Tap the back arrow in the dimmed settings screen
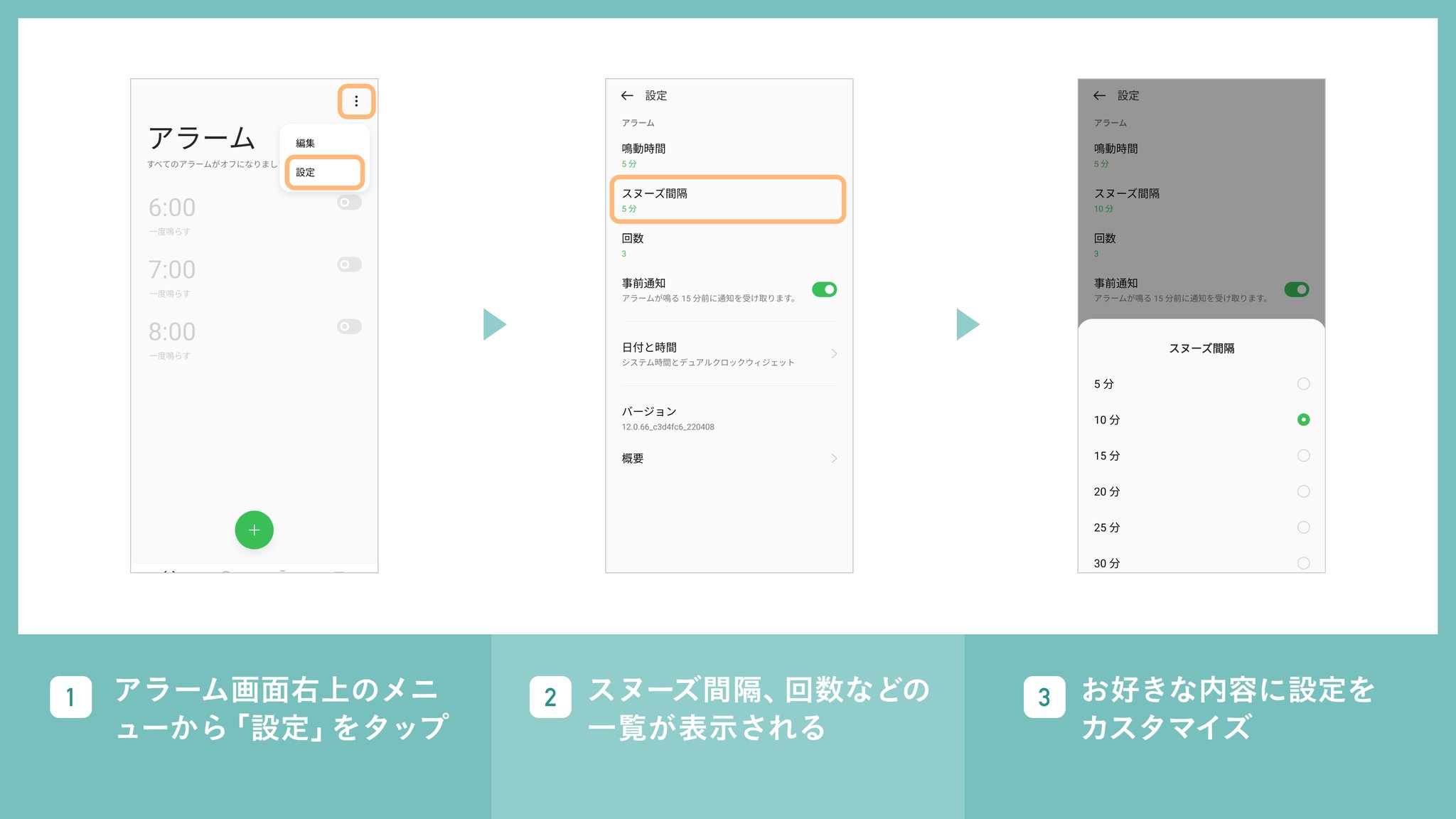The width and height of the screenshot is (1456, 819). point(1099,95)
